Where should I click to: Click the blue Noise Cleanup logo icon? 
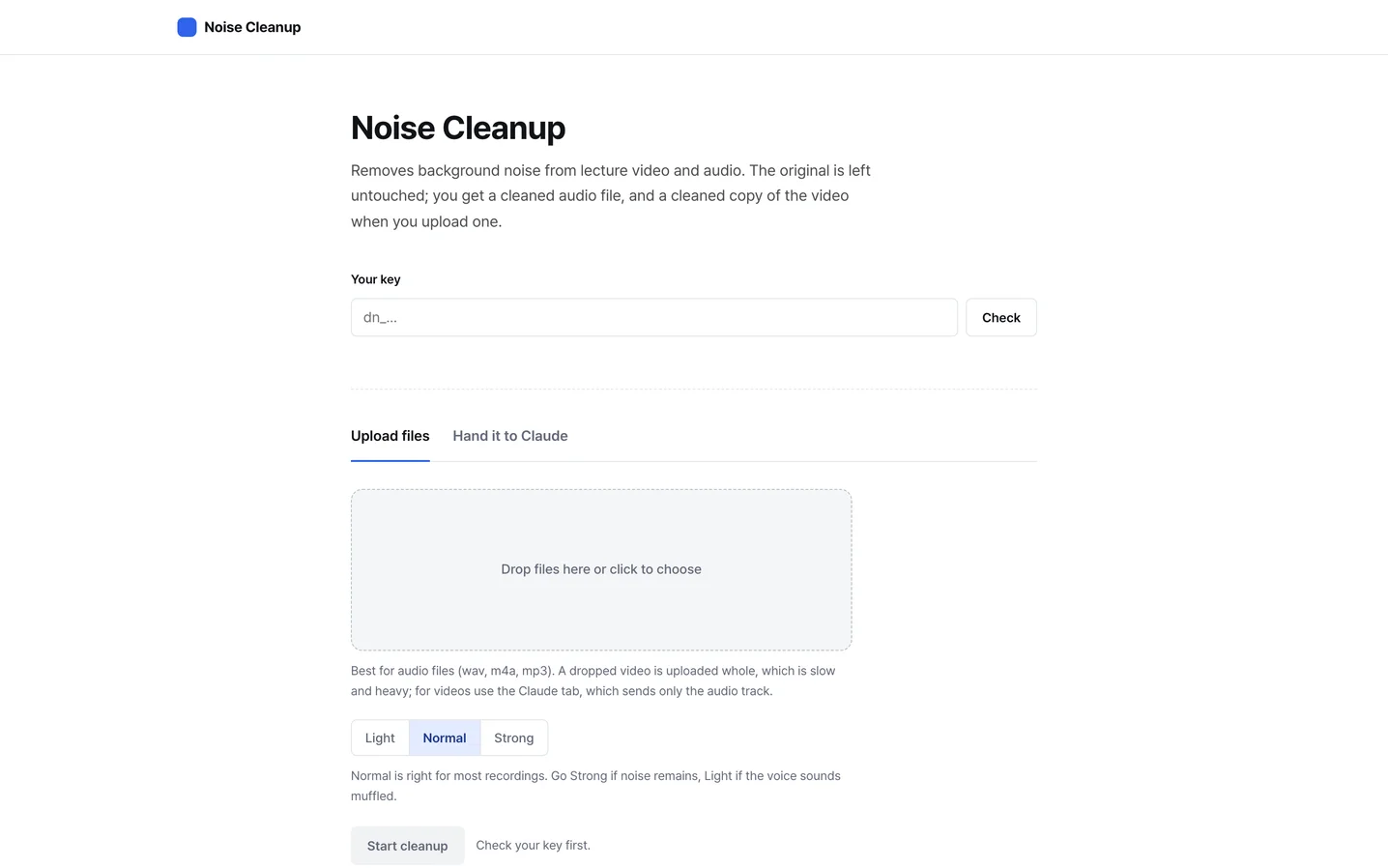click(x=187, y=27)
